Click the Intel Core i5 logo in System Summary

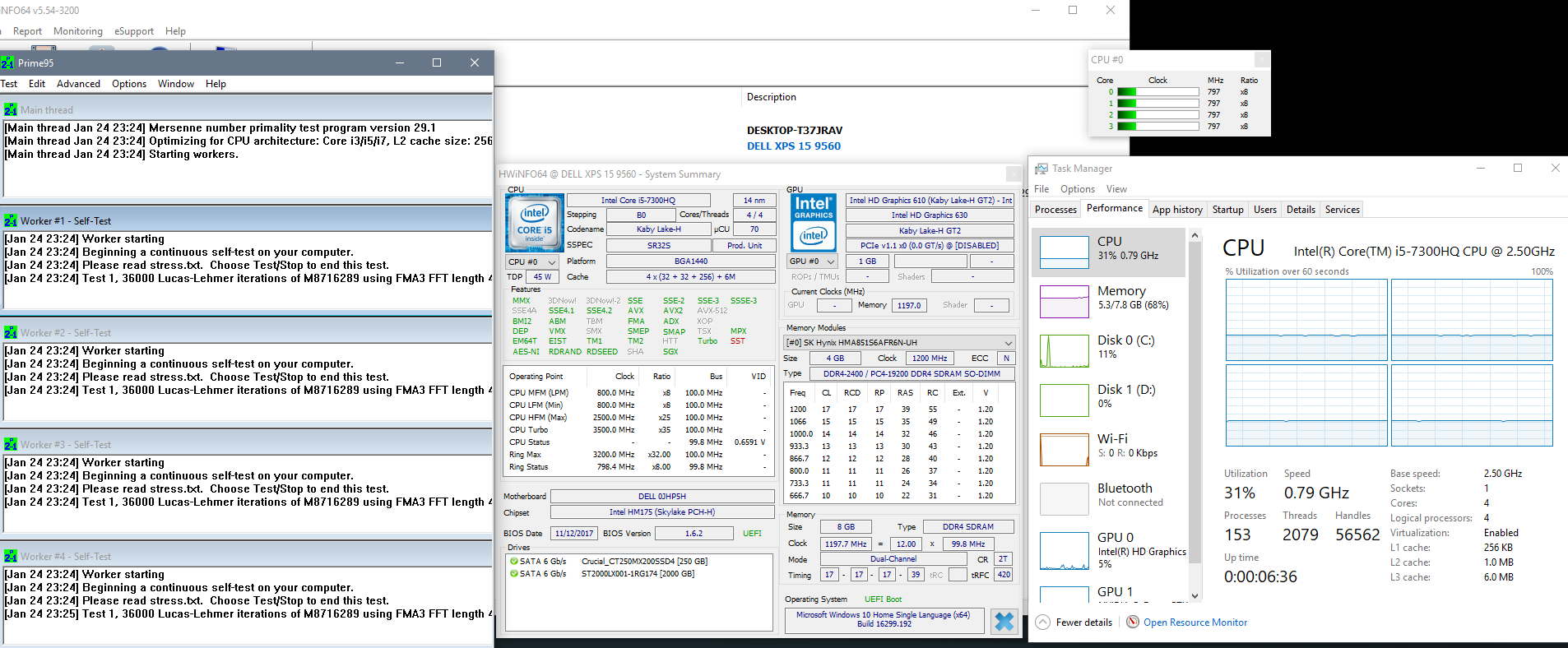pos(534,223)
